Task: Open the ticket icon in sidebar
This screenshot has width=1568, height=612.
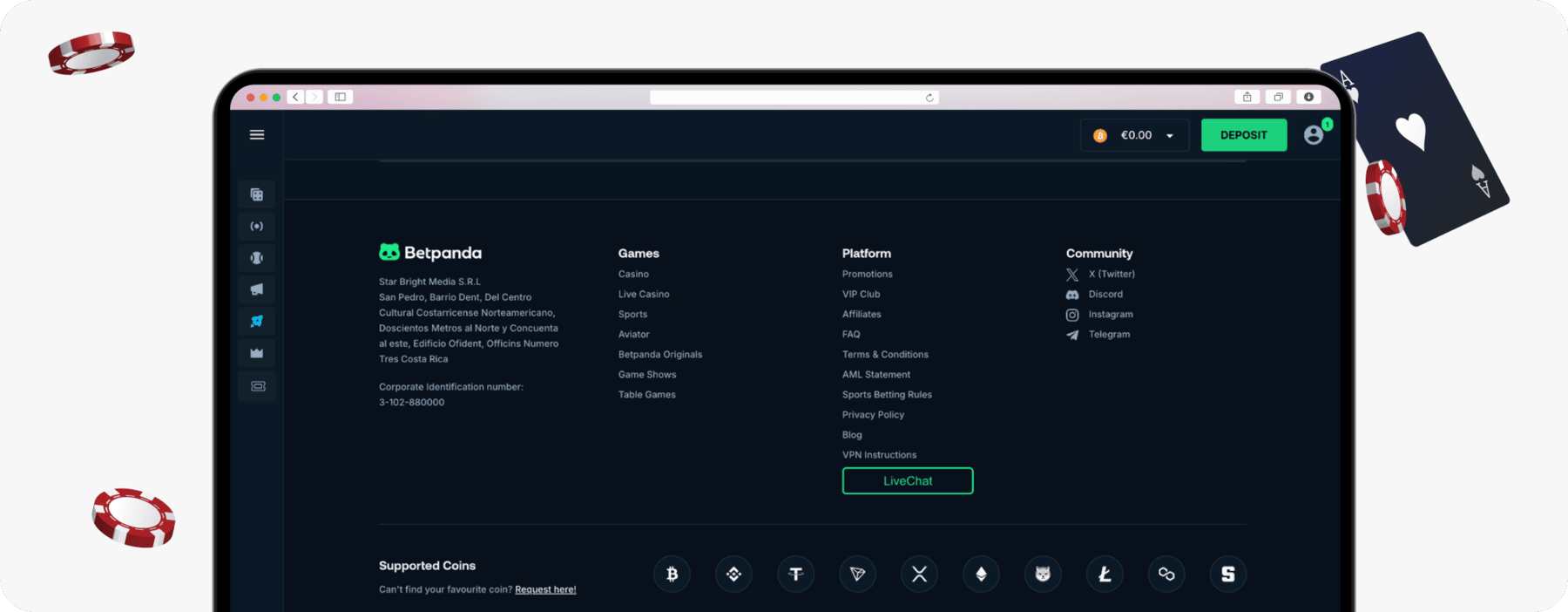Action: pyautogui.click(x=258, y=386)
